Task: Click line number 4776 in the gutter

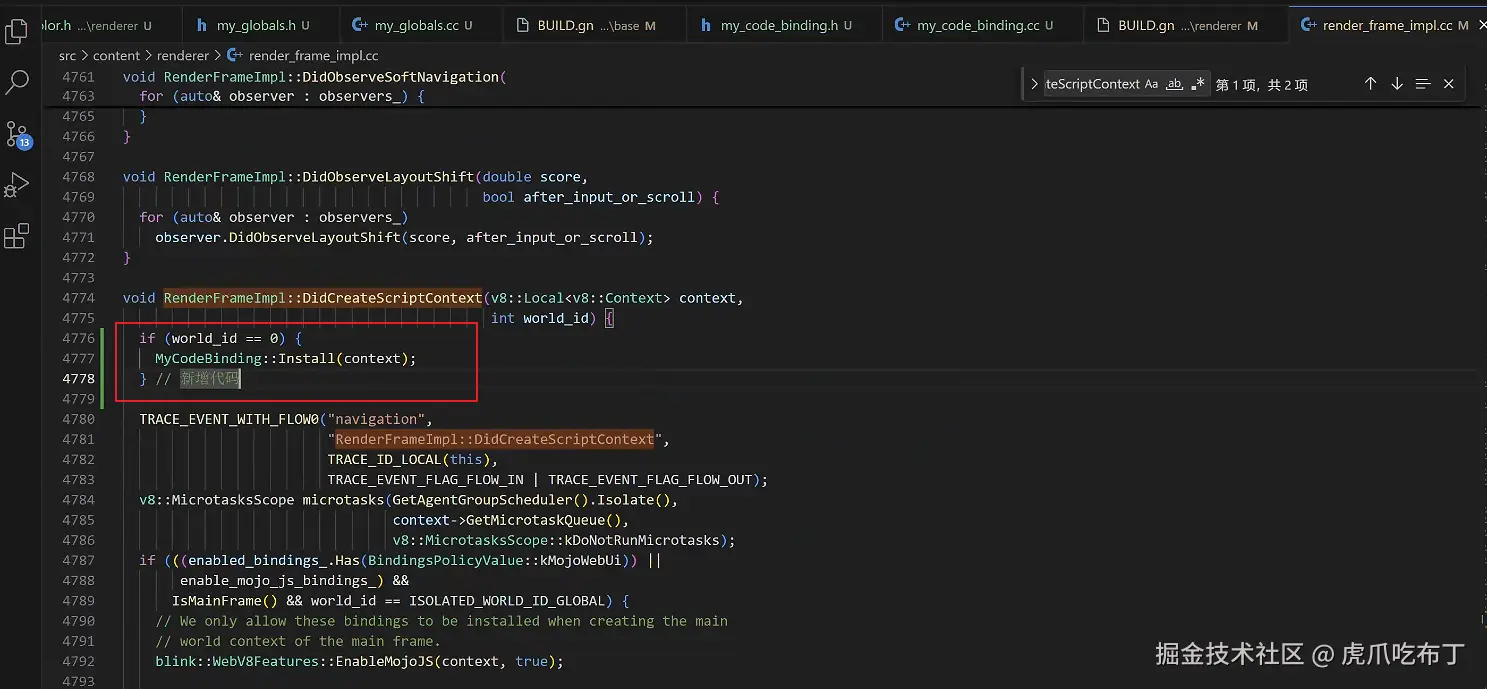Action: pos(78,338)
